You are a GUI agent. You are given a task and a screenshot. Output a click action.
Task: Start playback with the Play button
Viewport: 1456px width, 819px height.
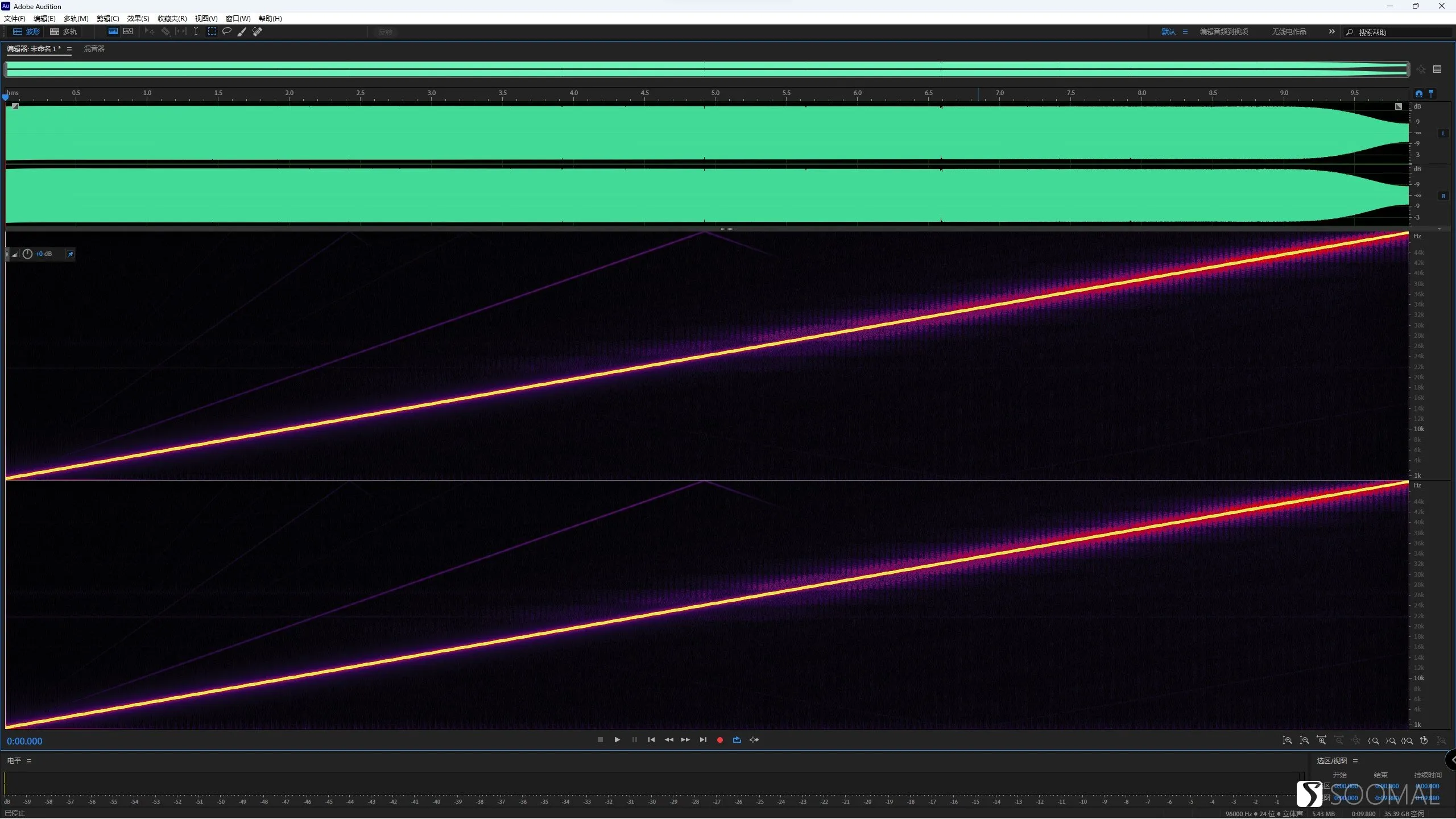(x=617, y=740)
